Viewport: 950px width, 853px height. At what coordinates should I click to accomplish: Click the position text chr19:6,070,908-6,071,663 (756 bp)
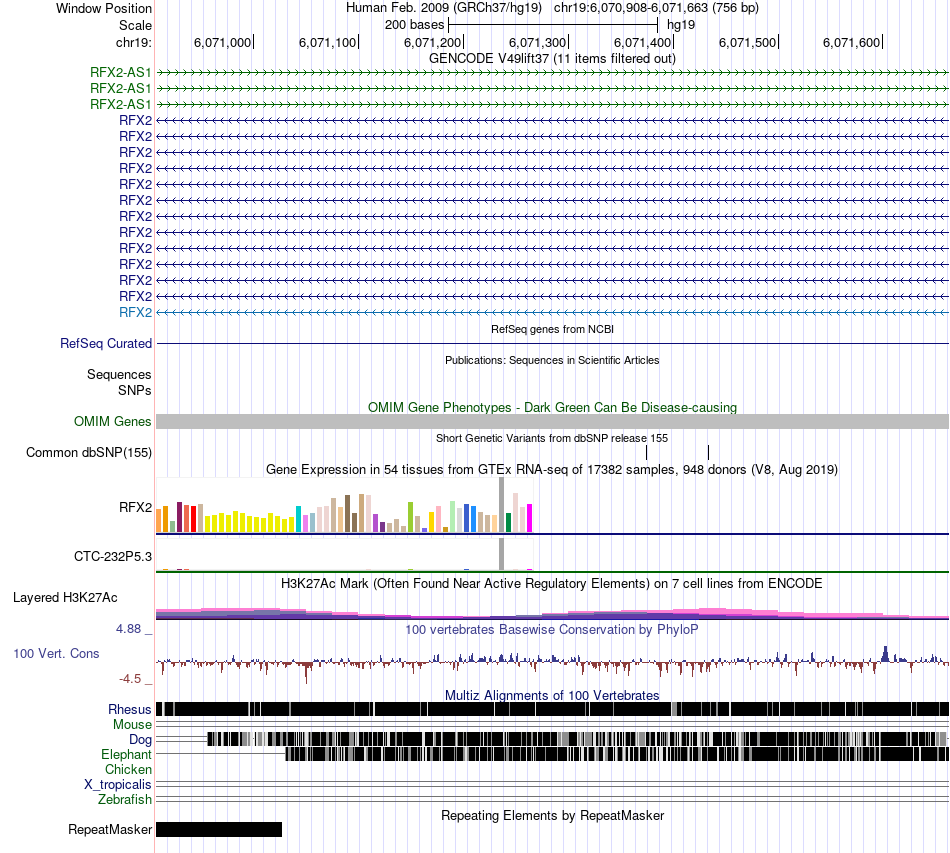pos(656,8)
